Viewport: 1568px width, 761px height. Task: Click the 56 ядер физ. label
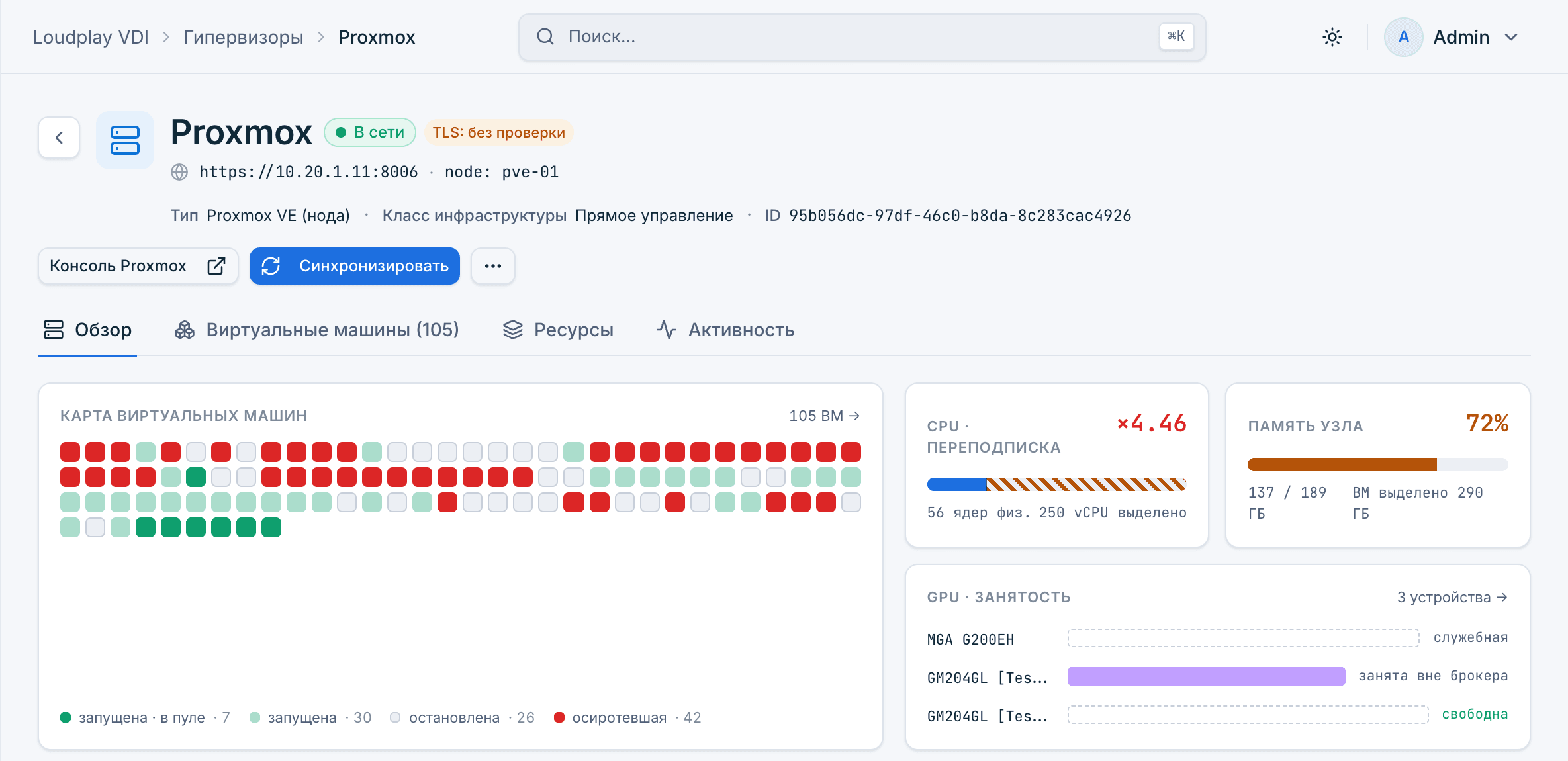(978, 513)
